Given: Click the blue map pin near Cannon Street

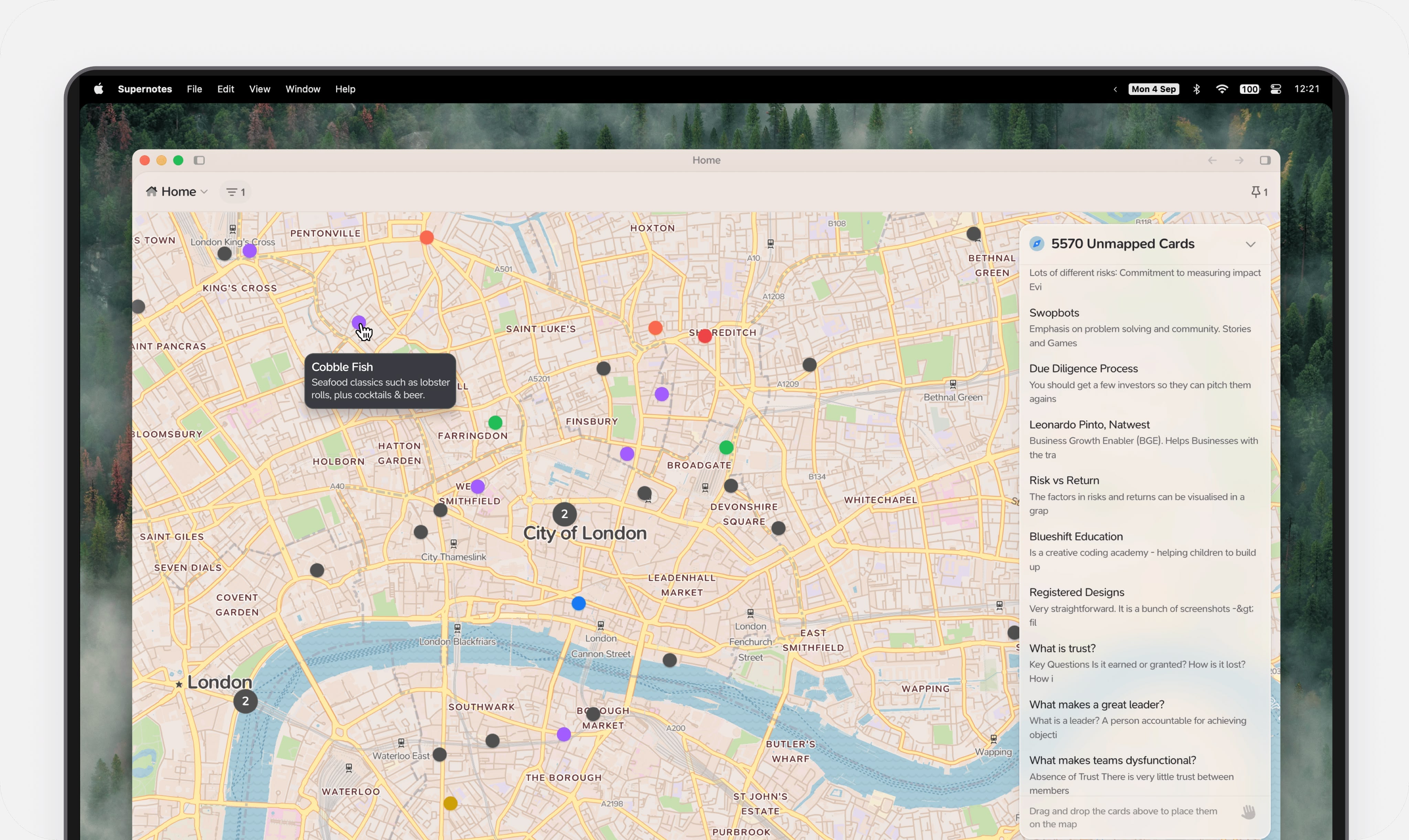Looking at the screenshot, I should [x=578, y=603].
